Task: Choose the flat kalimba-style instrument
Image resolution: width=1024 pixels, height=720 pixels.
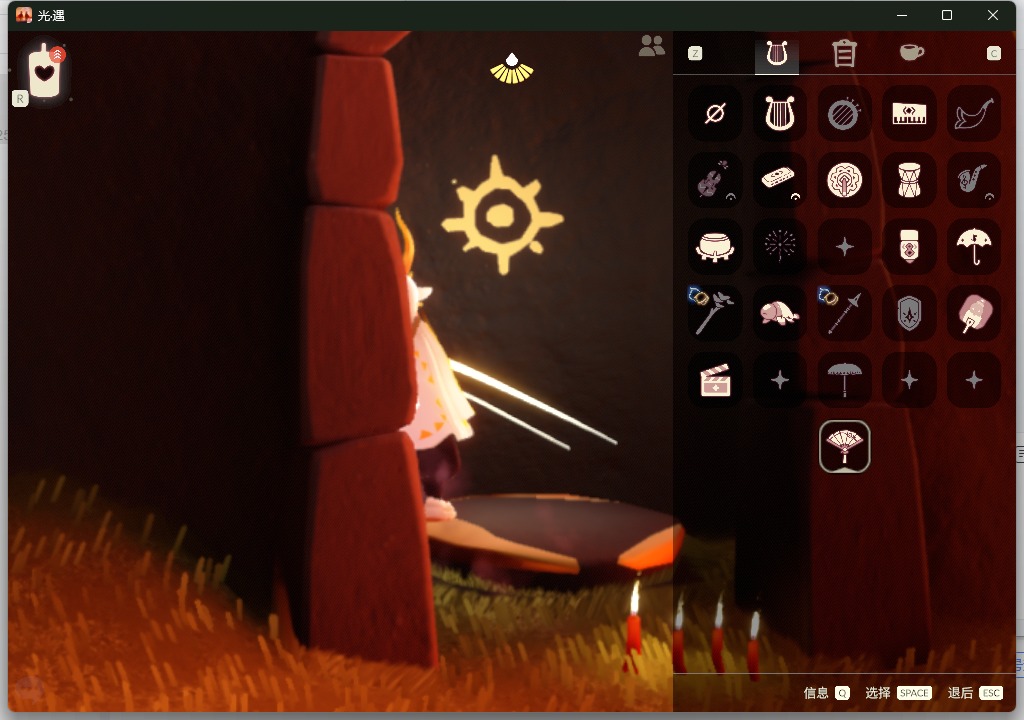Action: pyautogui.click(x=780, y=180)
